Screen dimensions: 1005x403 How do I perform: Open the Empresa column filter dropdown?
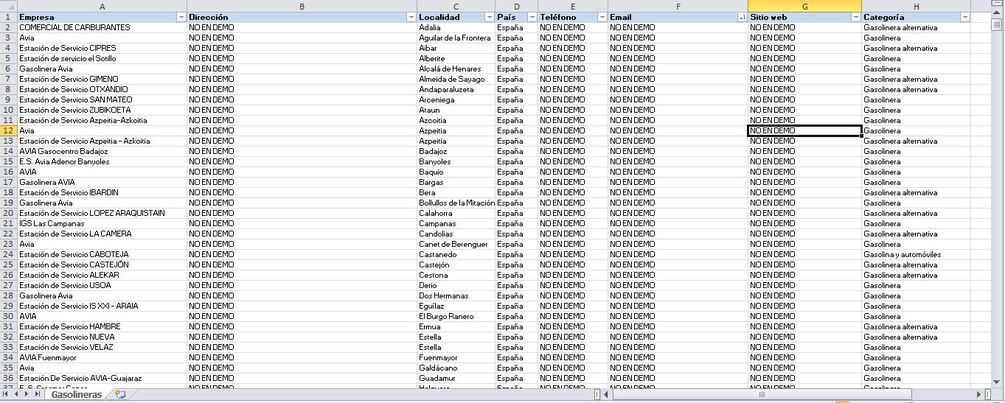(x=181, y=17)
